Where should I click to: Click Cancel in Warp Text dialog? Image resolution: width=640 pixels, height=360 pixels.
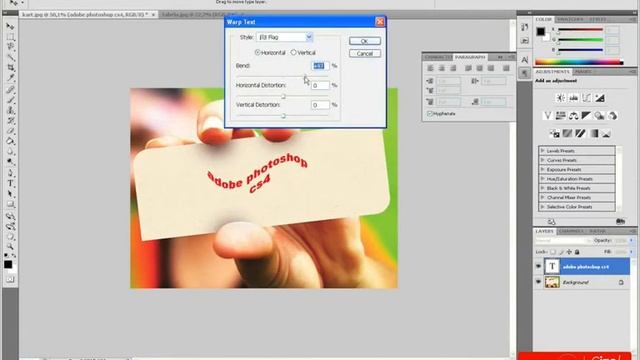[364, 53]
